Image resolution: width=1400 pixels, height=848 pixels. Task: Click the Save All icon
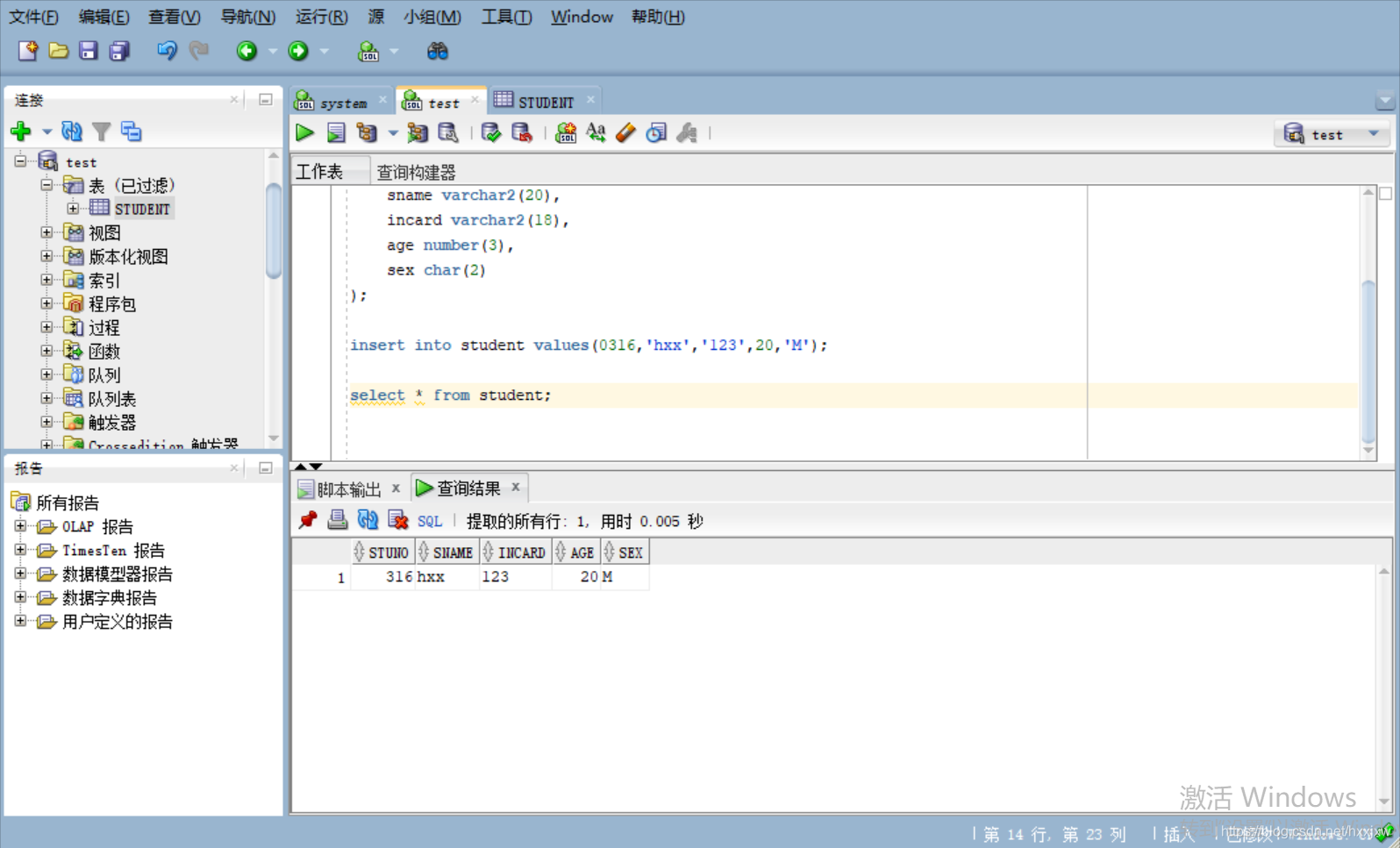[119, 51]
